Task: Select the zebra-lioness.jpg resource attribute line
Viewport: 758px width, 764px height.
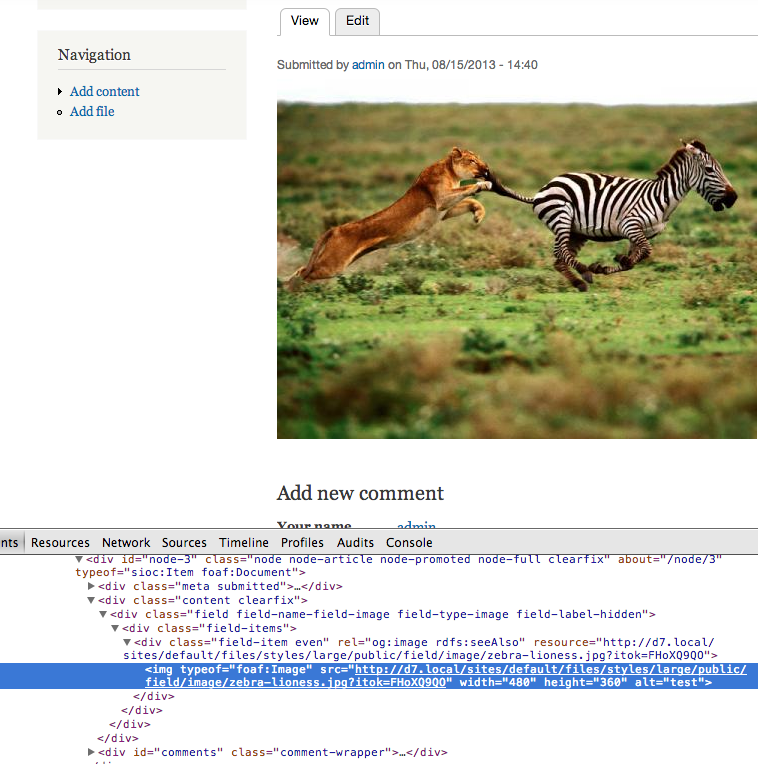Action: tap(420, 655)
